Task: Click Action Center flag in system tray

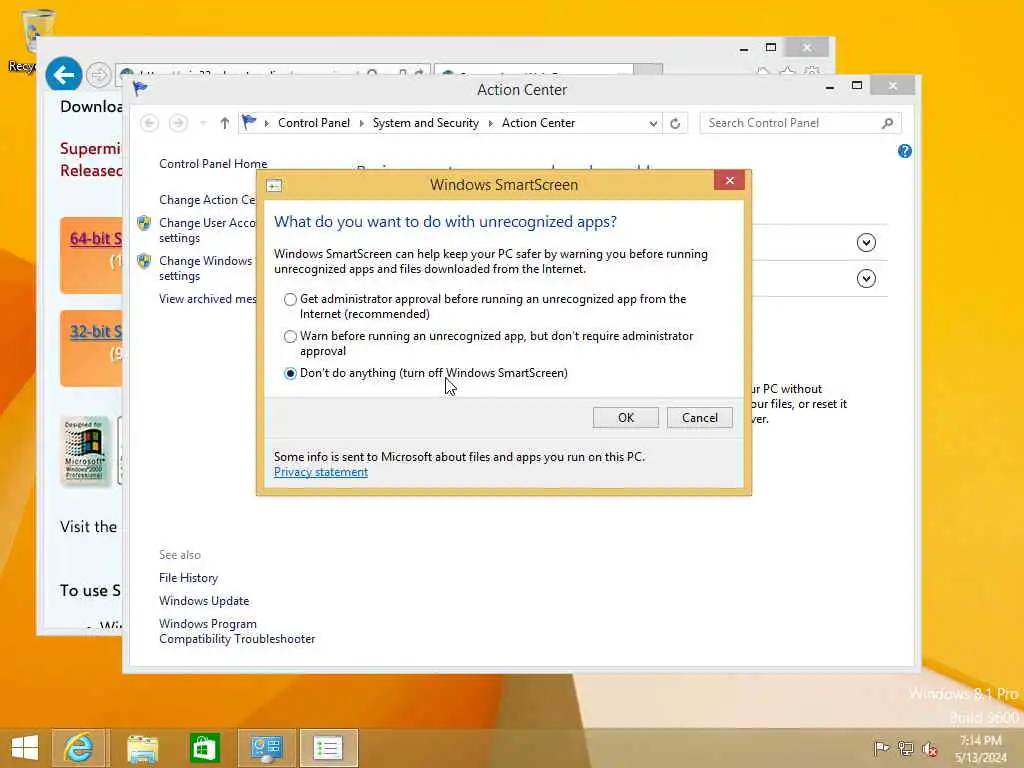Action: [881, 748]
